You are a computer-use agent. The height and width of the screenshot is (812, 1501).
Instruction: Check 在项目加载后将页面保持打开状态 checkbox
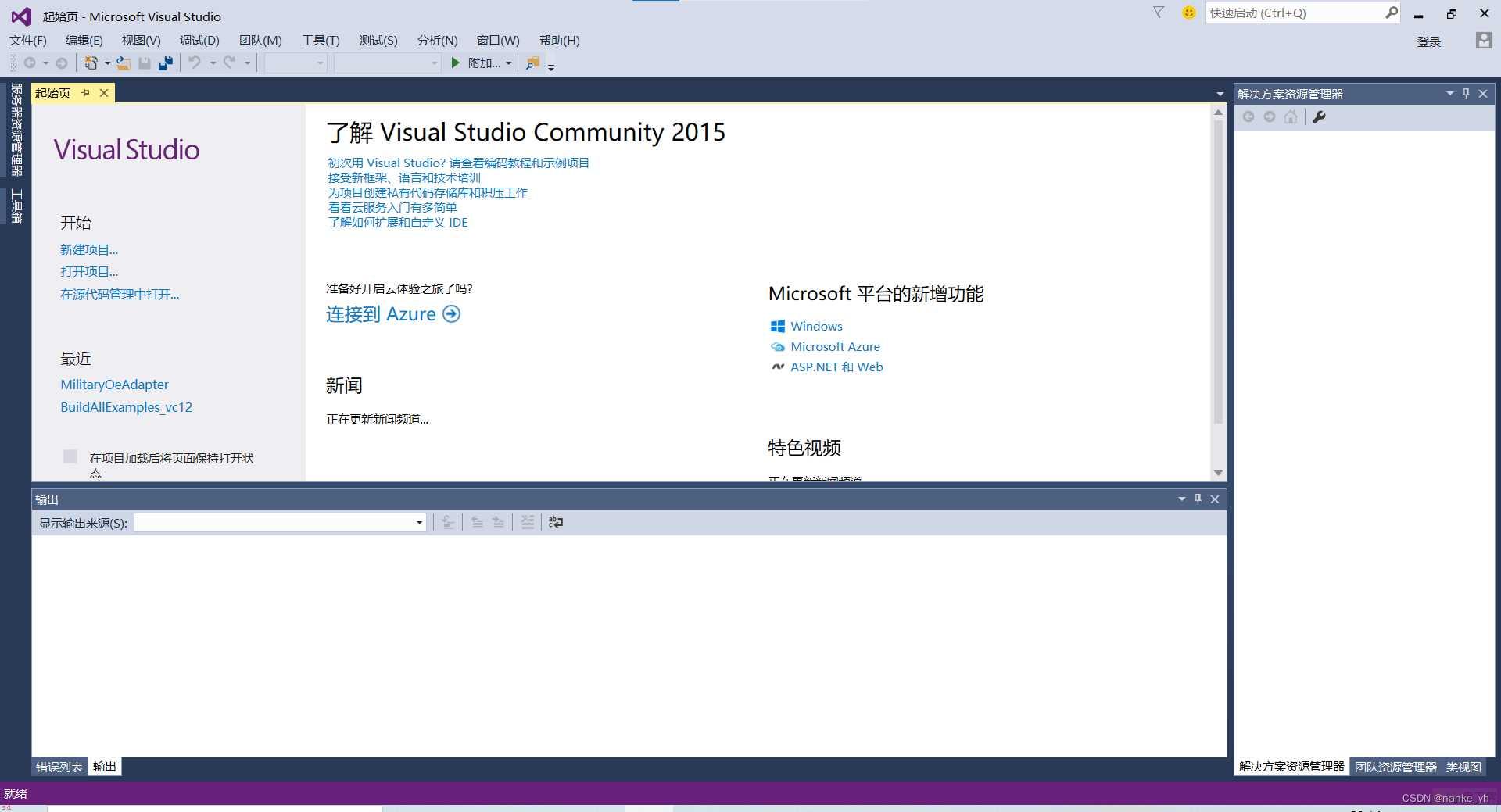point(70,456)
